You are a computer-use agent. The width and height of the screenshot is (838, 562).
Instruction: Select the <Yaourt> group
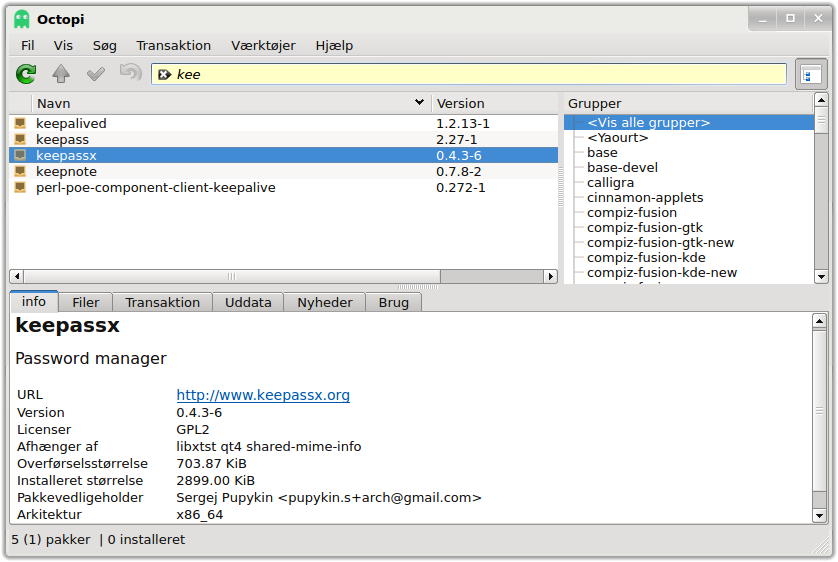(617, 138)
